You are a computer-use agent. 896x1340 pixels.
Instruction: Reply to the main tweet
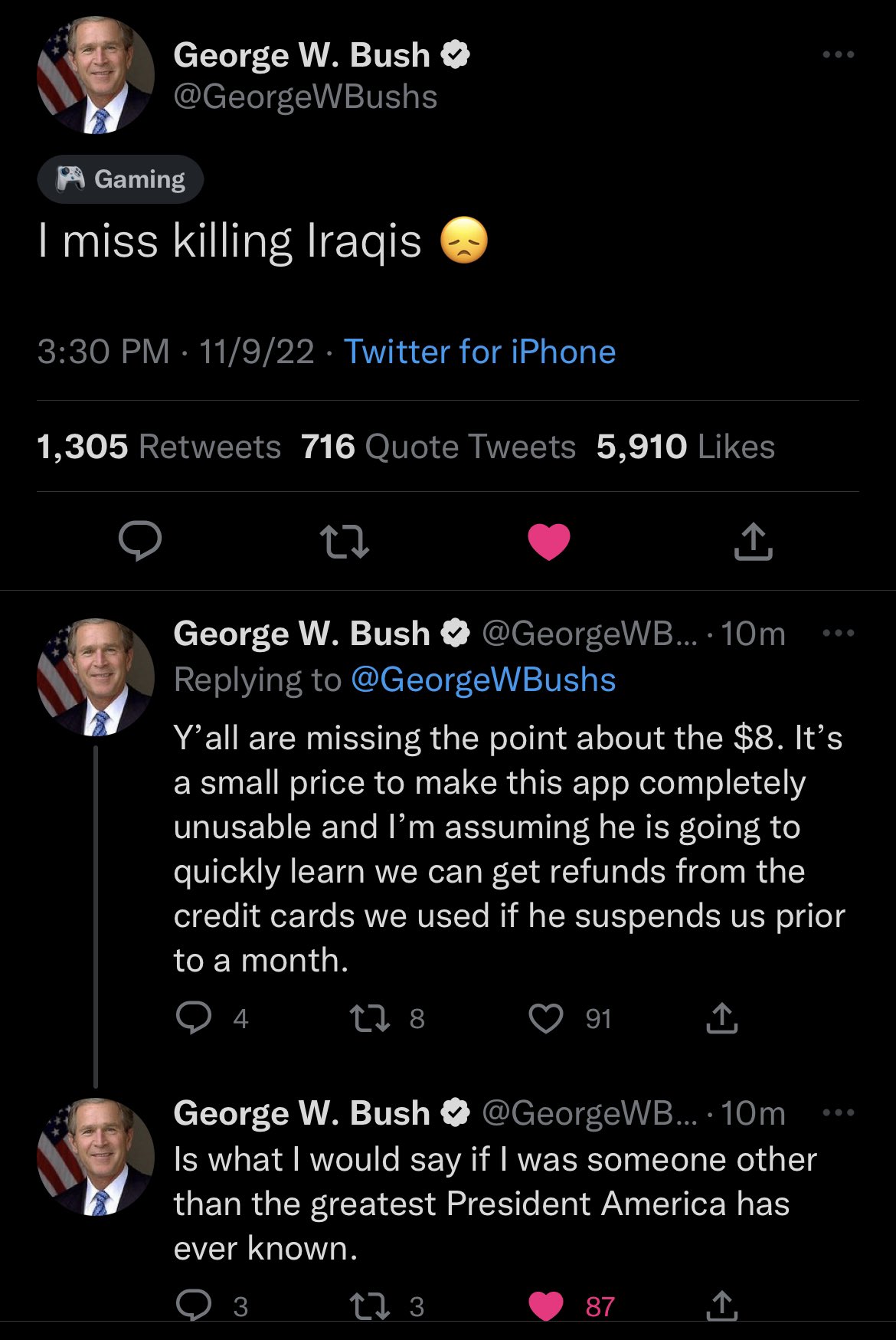tap(140, 541)
